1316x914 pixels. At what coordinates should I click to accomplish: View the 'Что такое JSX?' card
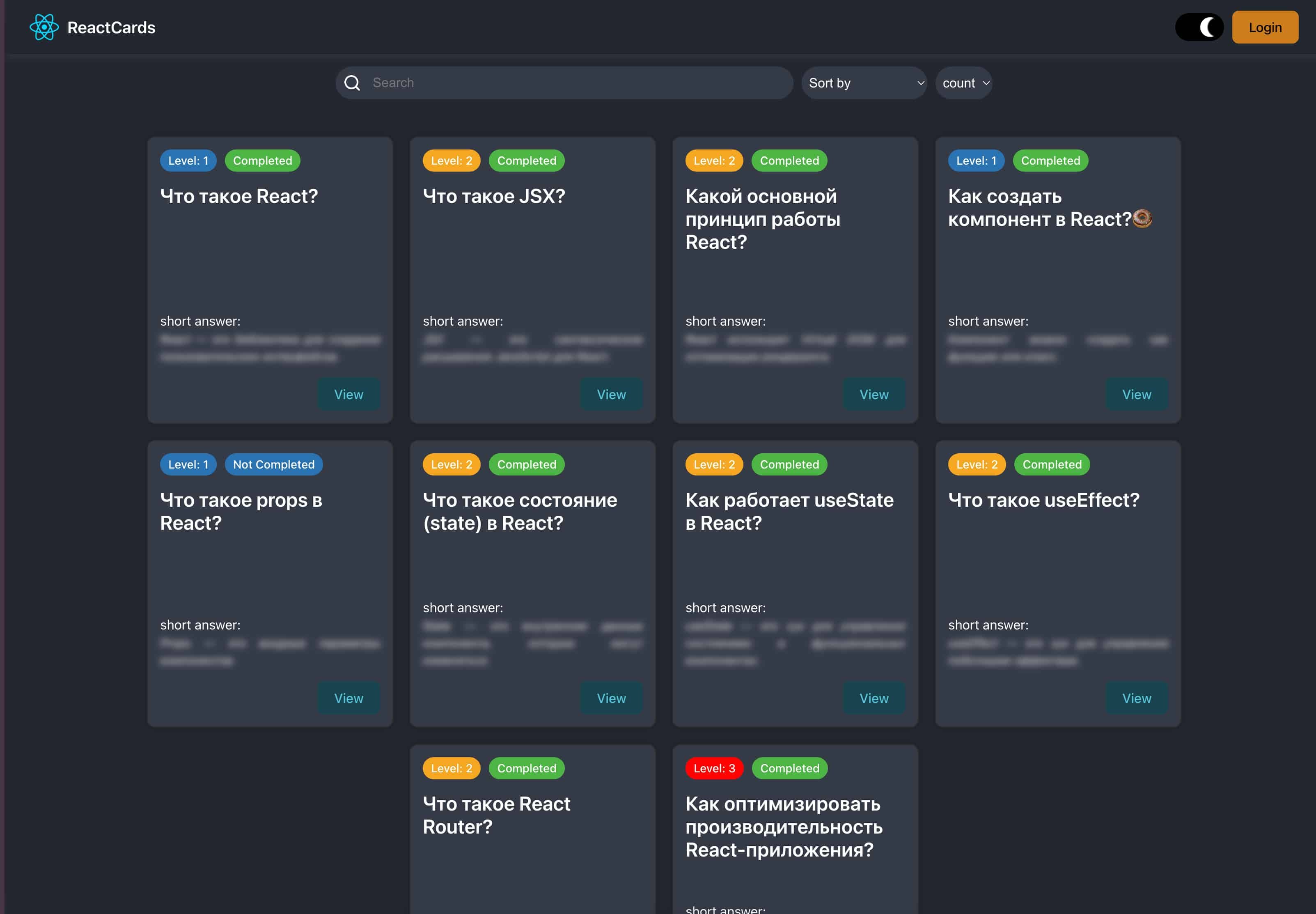[611, 394]
